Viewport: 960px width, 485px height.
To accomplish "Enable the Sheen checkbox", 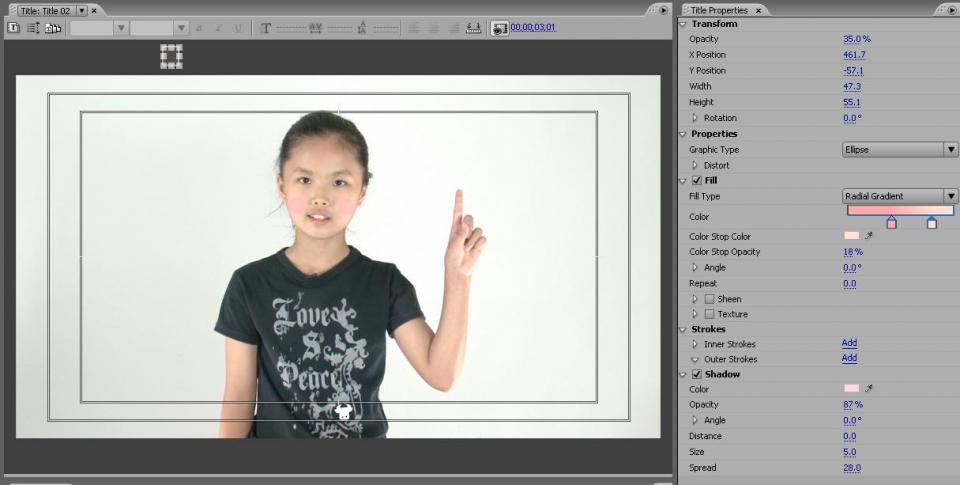I will pos(709,299).
